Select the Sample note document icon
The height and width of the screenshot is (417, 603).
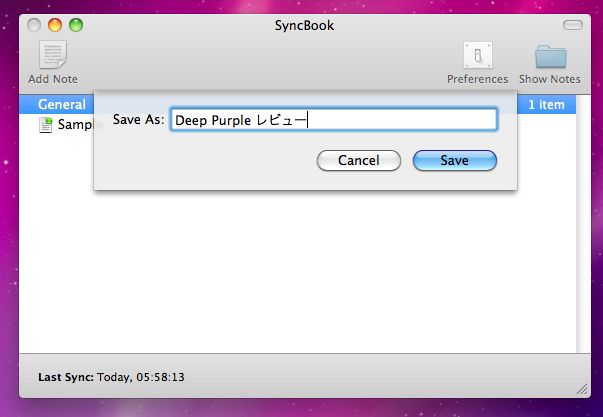[x=45, y=125]
